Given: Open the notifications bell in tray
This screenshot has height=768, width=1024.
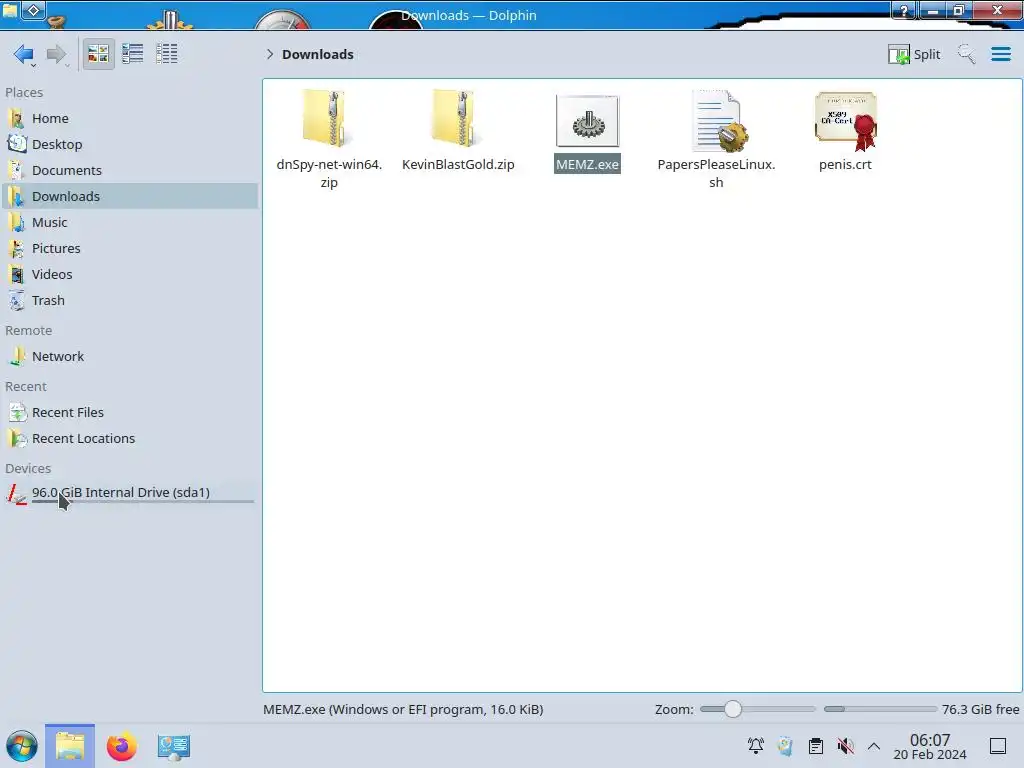Looking at the screenshot, I should click(756, 746).
